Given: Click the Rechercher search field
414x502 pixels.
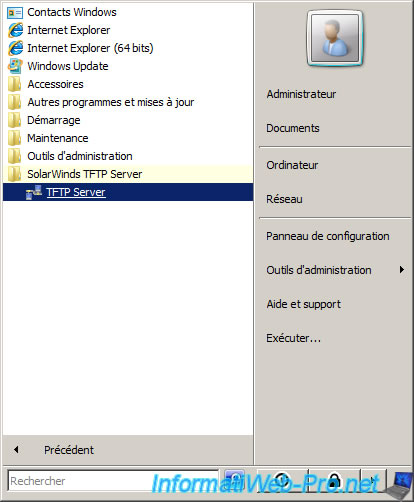Looking at the screenshot, I should click(x=113, y=481).
